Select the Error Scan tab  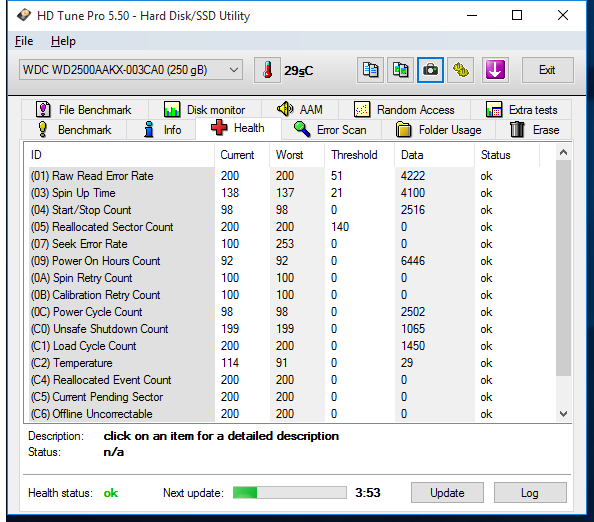[330, 130]
